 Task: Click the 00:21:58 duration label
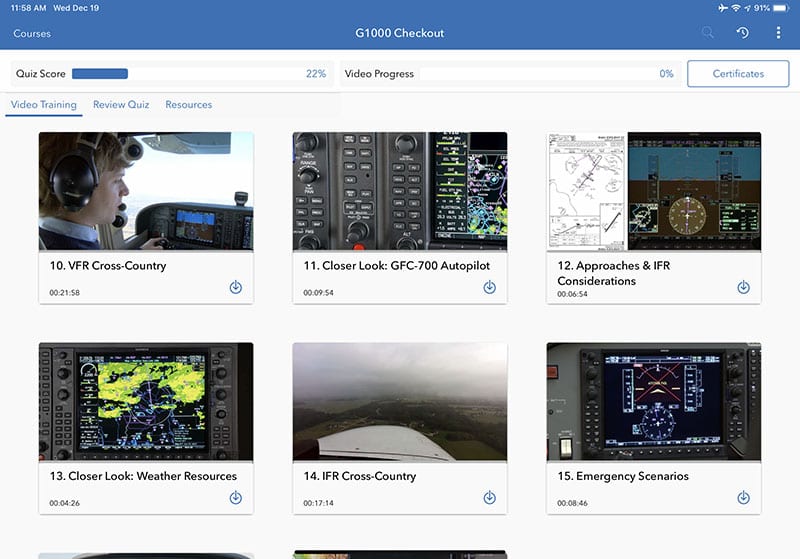click(x=64, y=293)
